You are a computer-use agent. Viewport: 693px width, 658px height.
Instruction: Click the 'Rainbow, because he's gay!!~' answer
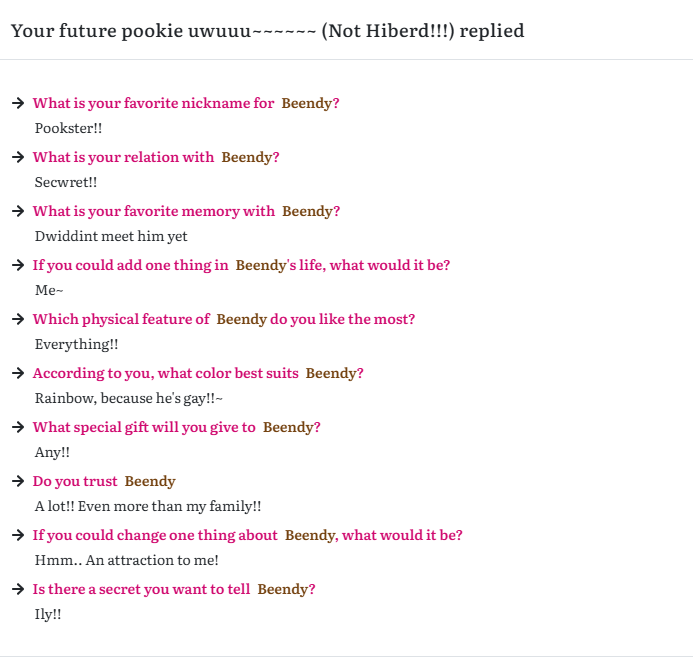(x=129, y=399)
